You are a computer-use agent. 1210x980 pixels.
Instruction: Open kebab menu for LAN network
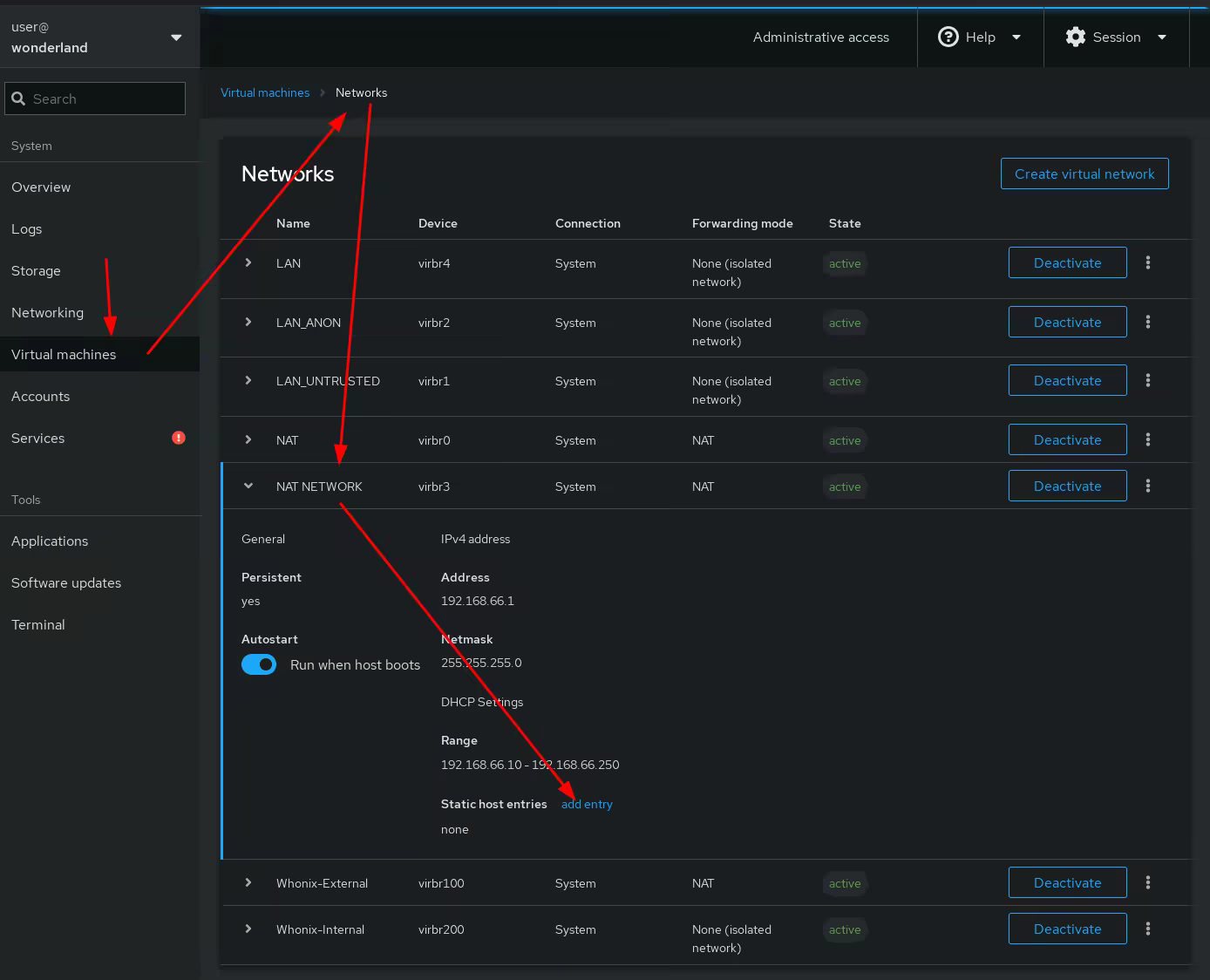(x=1147, y=262)
